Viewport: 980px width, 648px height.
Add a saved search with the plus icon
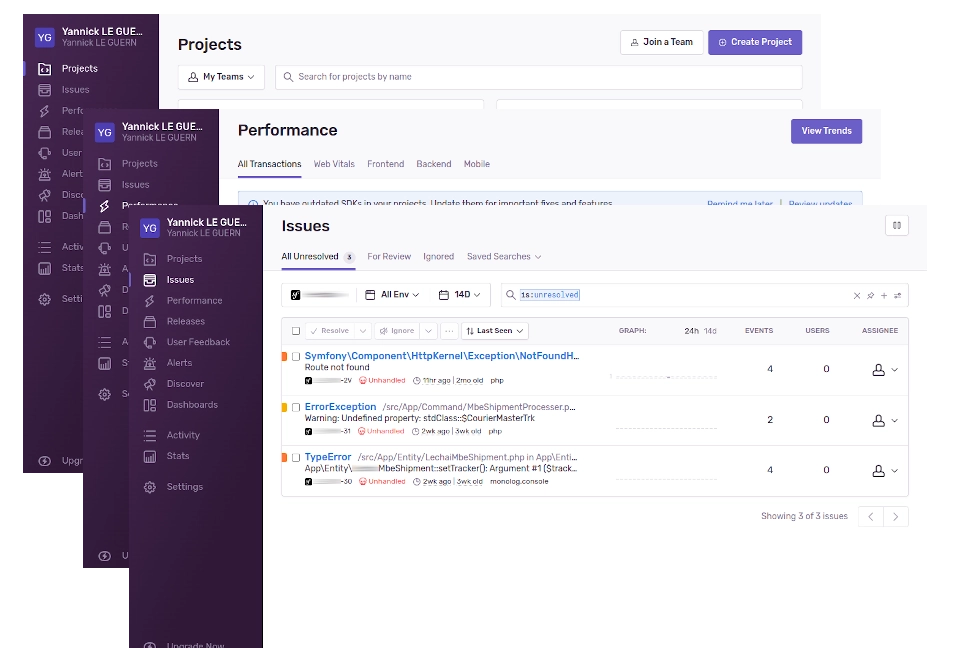(884, 296)
